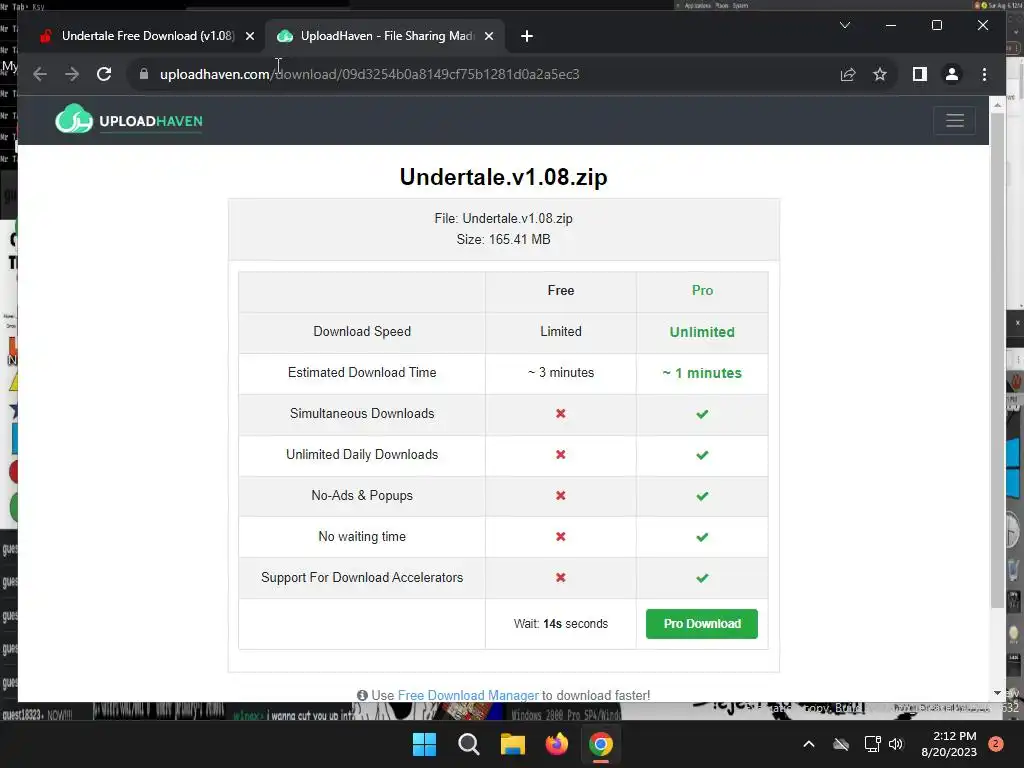This screenshot has width=1024, height=768.
Task: Click the Pro column header
Action: point(702,291)
